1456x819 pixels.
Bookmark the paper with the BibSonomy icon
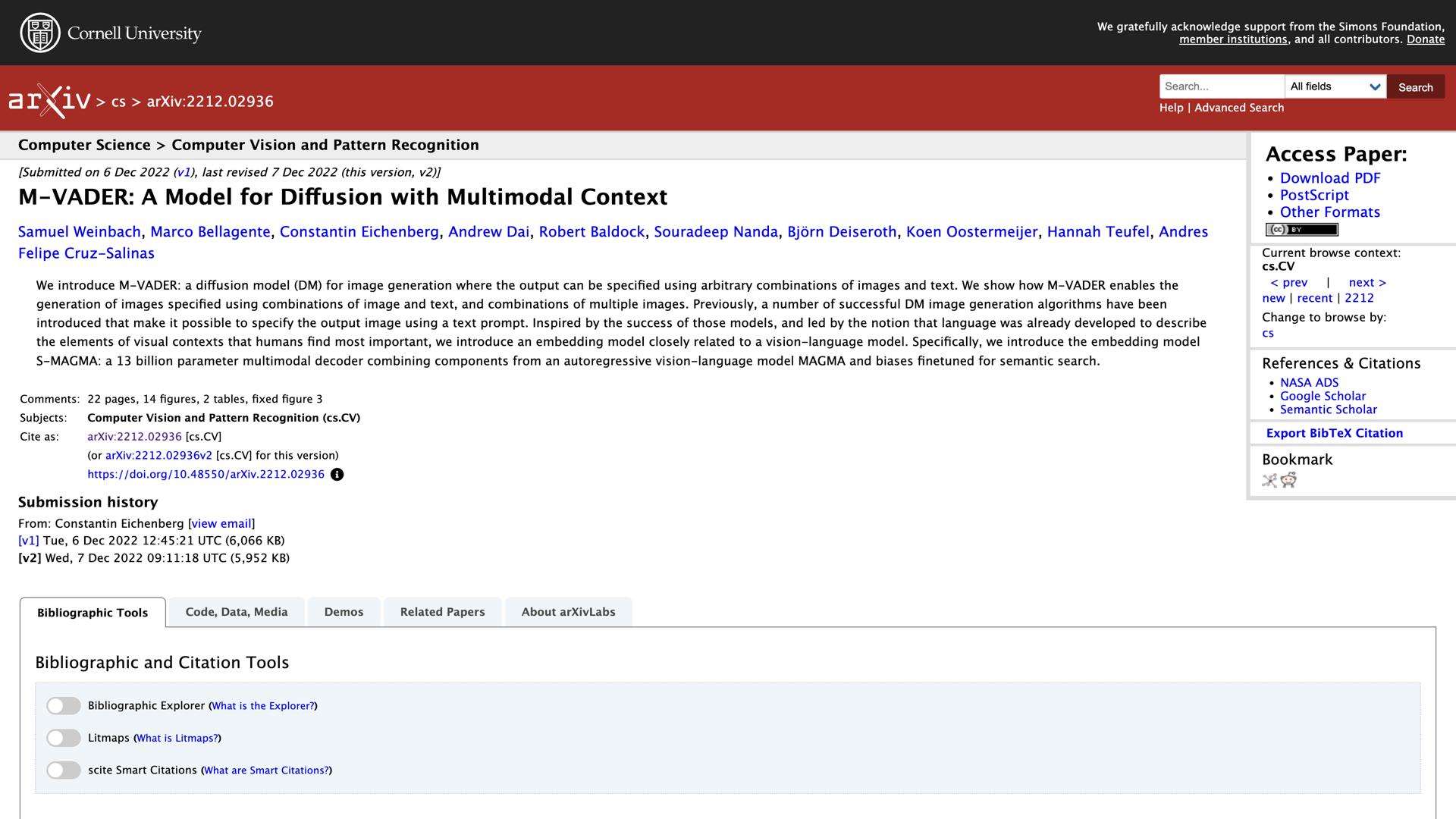pos(1269,480)
